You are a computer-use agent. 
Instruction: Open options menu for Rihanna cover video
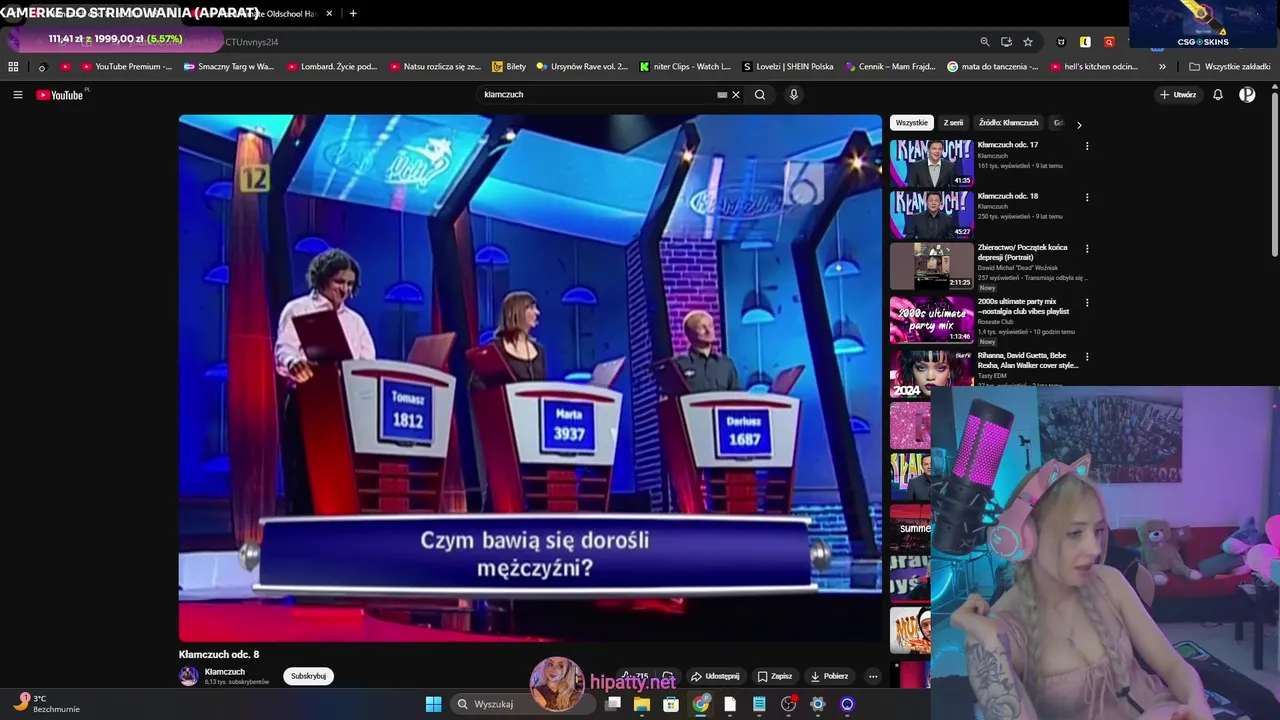coord(1087,356)
